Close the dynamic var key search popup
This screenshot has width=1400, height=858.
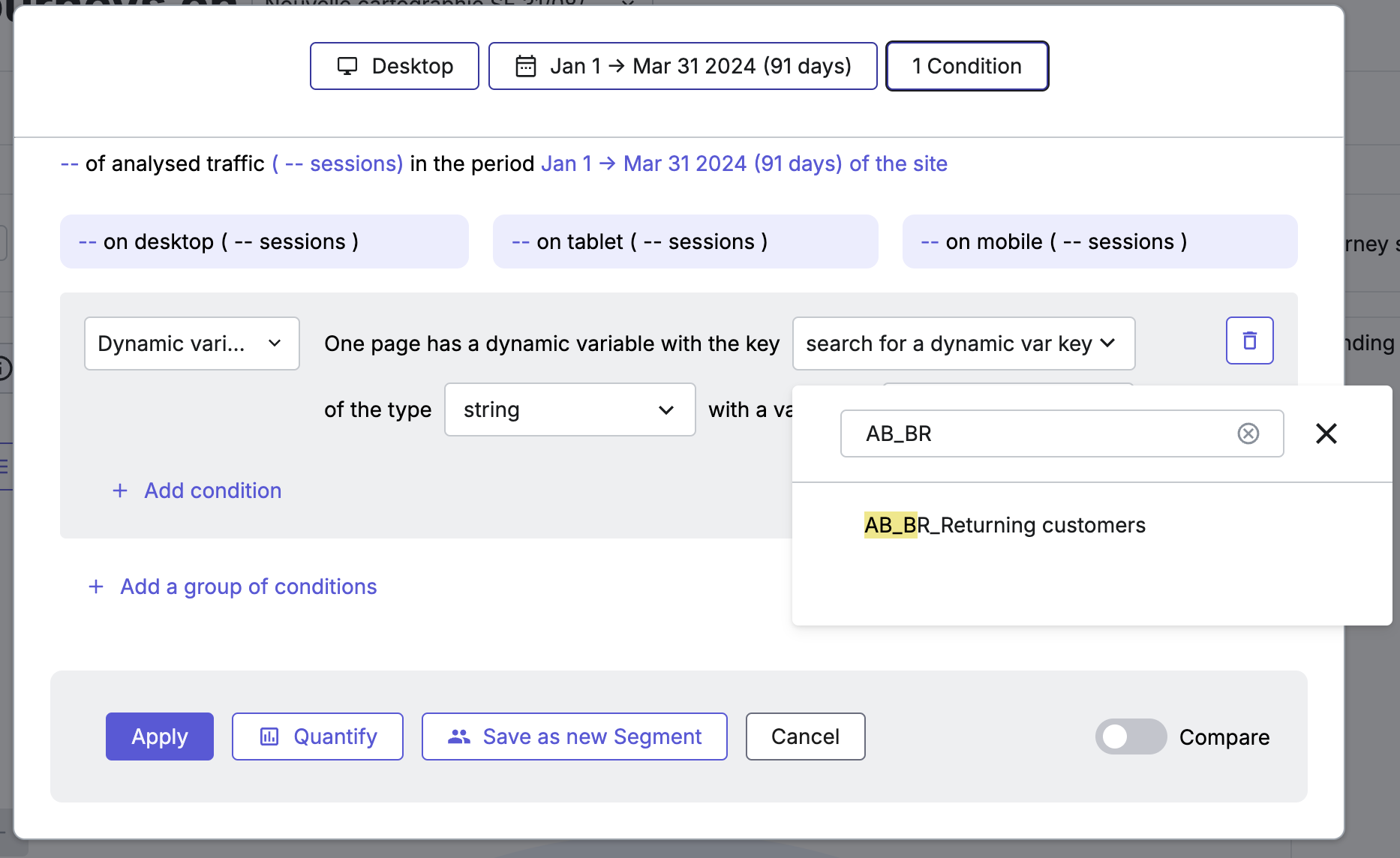pos(1326,433)
